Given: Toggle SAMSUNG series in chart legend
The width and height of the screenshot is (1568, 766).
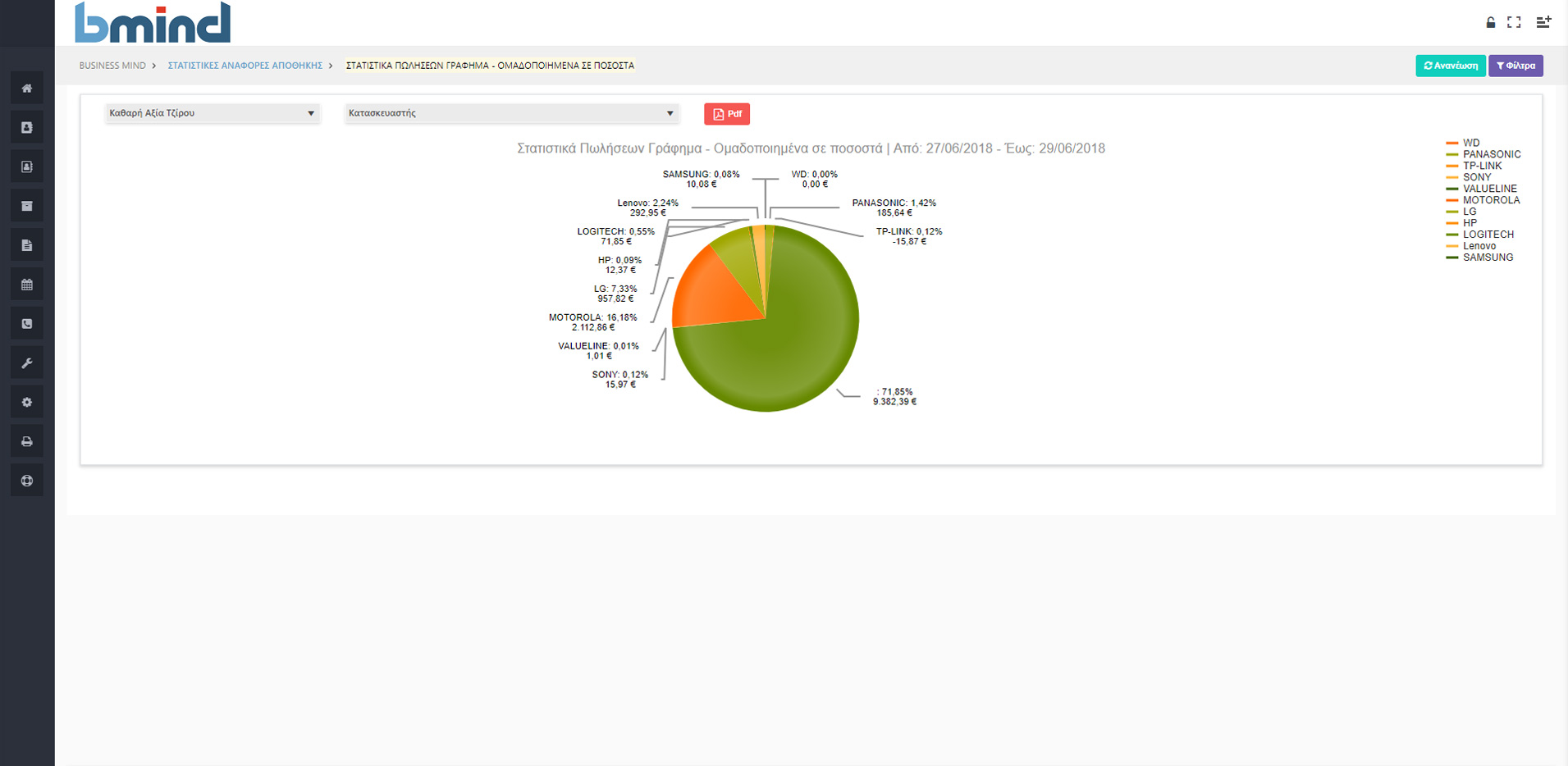Looking at the screenshot, I should (1479, 258).
